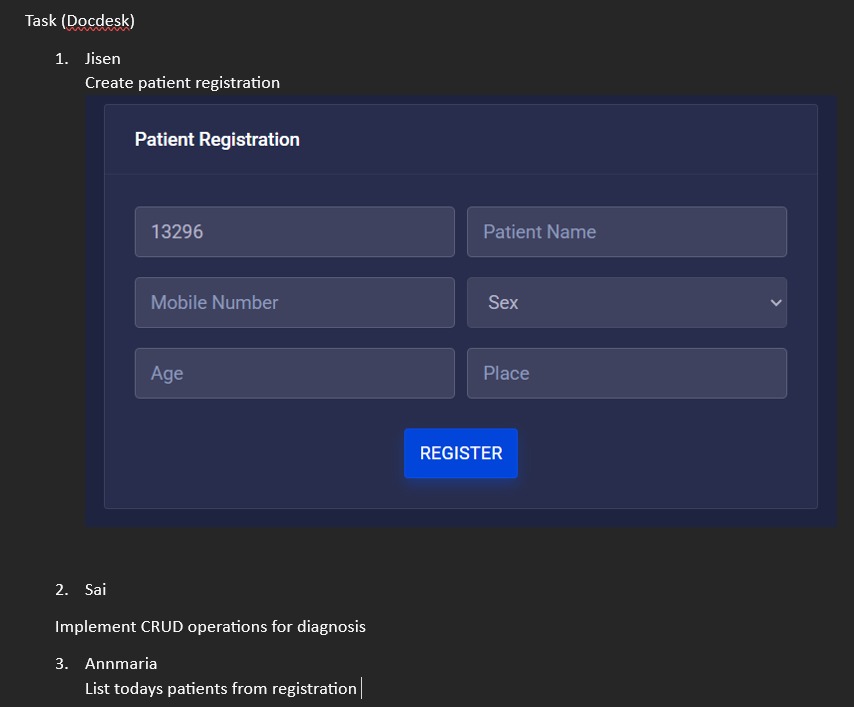Open the Sex dropdown
The image size is (854, 707).
tap(626, 302)
